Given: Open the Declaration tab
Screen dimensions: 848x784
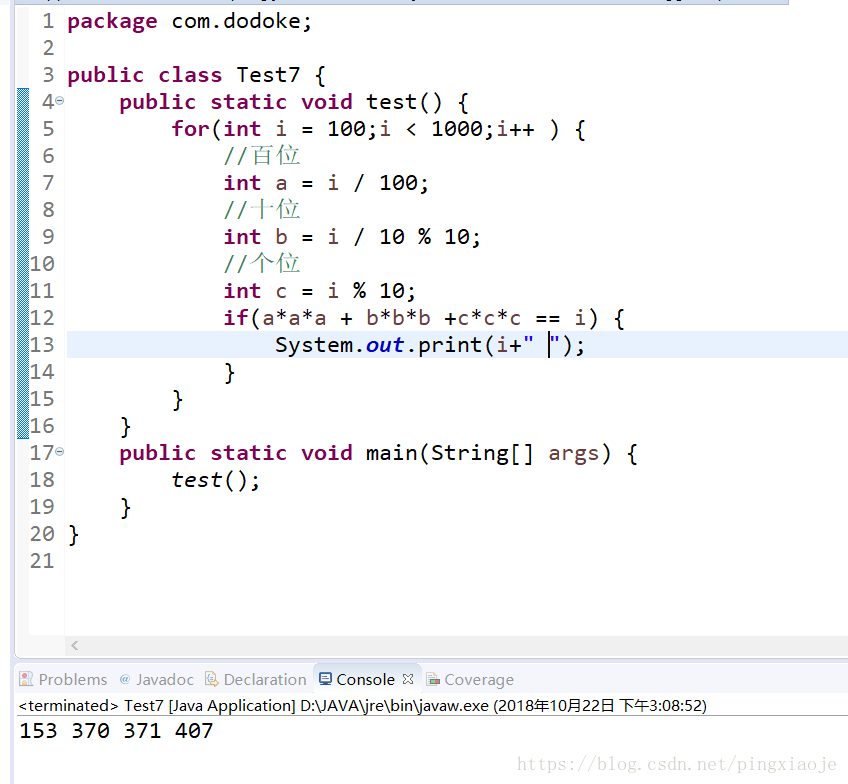Looking at the screenshot, I should (x=256, y=679).
